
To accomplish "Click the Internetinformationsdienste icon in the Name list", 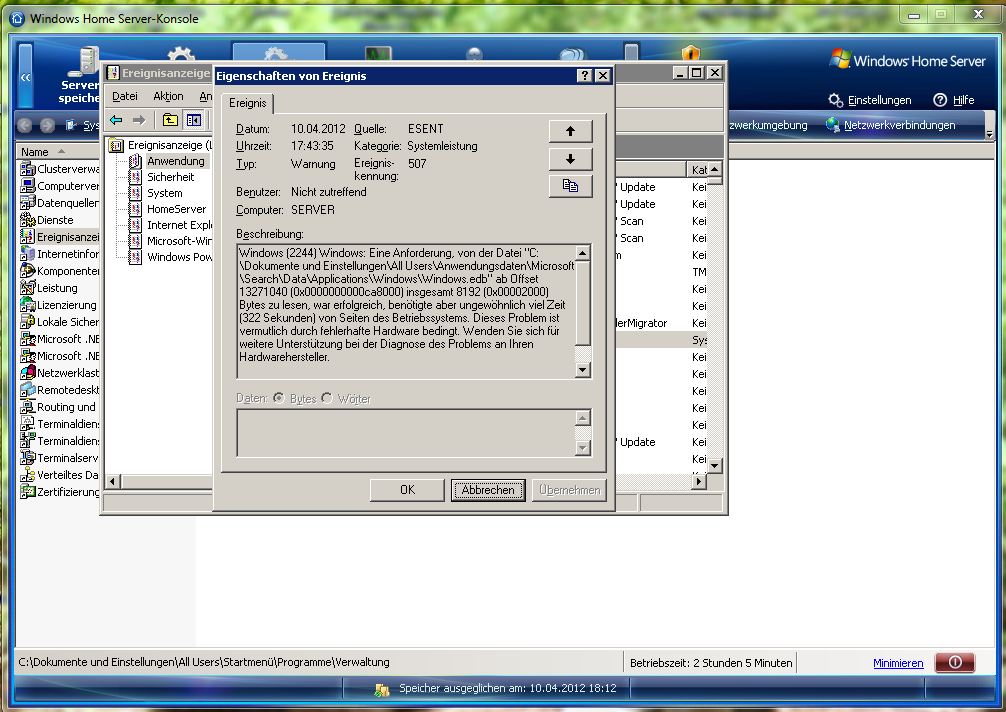I will 28,254.
